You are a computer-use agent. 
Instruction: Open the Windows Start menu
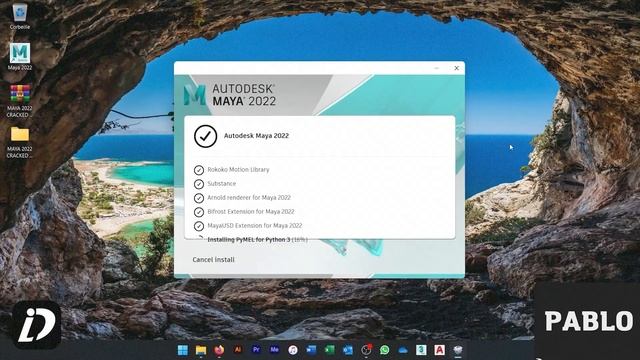(182, 350)
